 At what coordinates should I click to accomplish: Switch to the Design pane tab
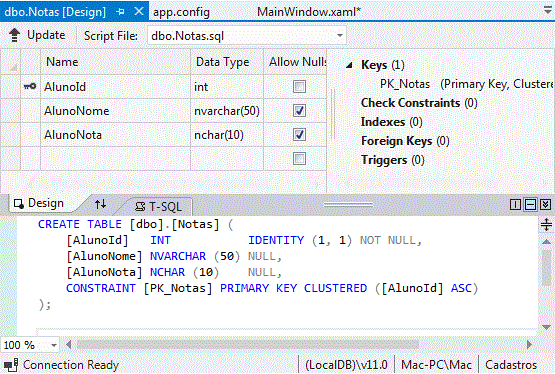[39, 203]
